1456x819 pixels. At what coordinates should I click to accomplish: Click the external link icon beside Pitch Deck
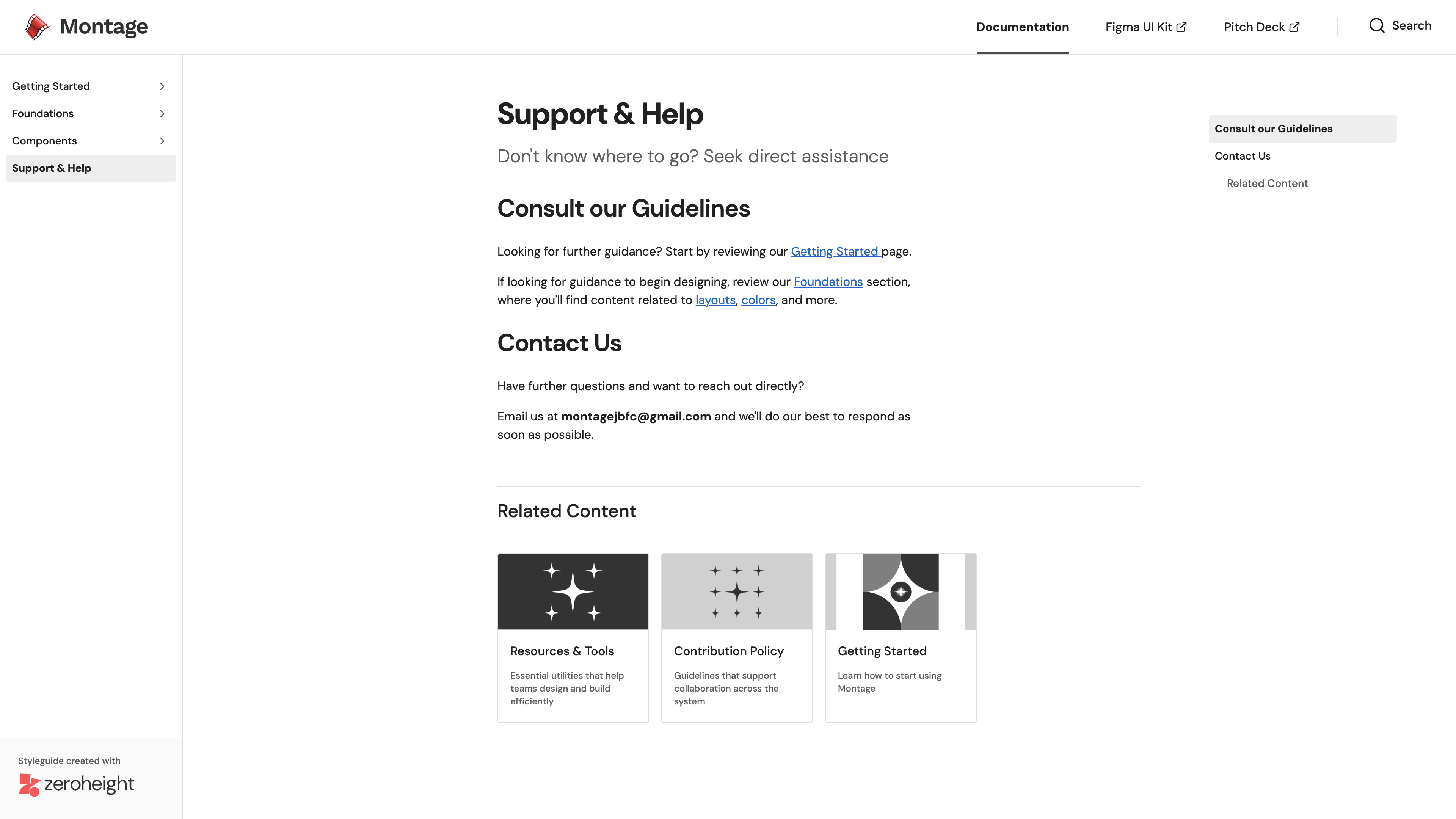1295,27
